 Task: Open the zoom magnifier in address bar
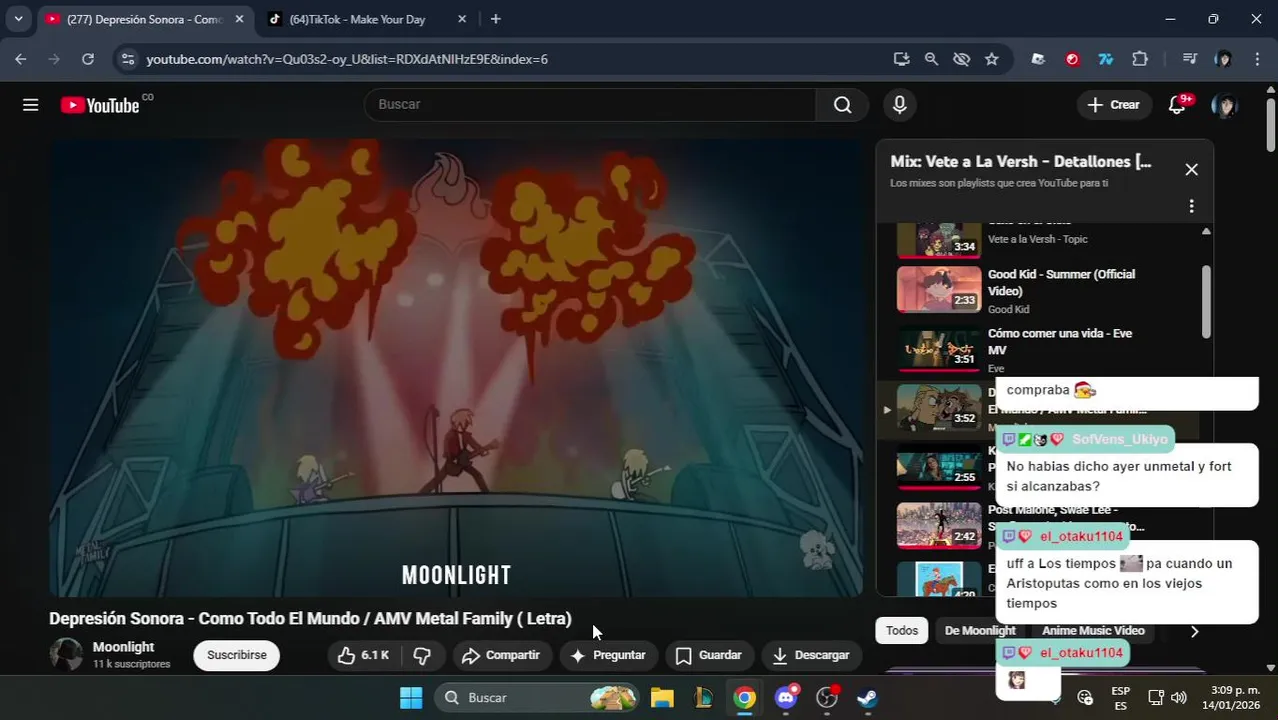[x=931, y=59]
